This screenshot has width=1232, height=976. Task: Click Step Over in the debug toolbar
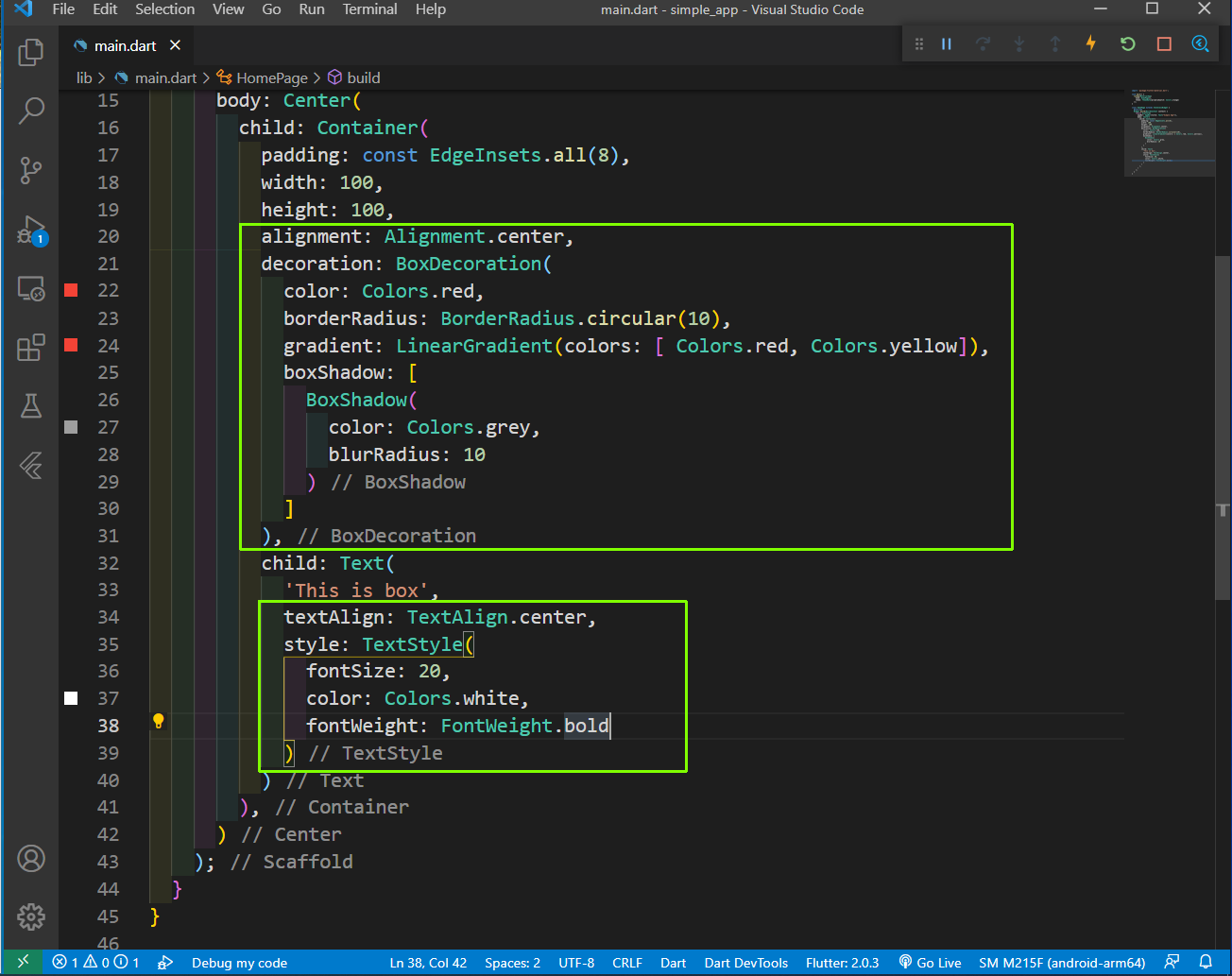(x=983, y=43)
